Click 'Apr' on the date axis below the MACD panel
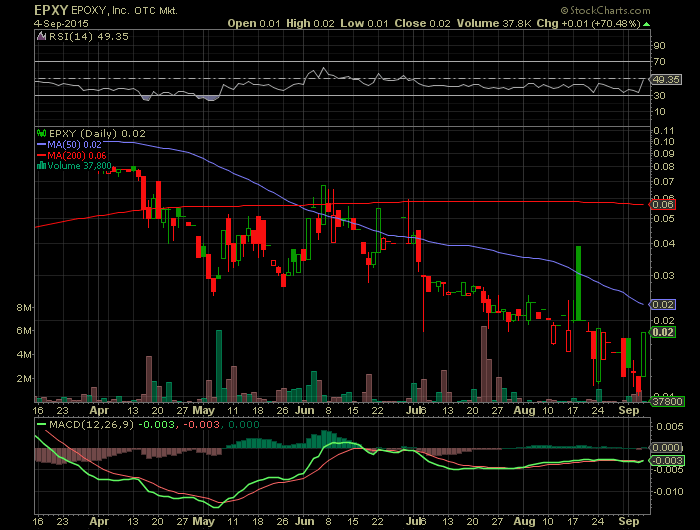Image resolution: width=700 pixels, height=530 pixels. (99, 522)
